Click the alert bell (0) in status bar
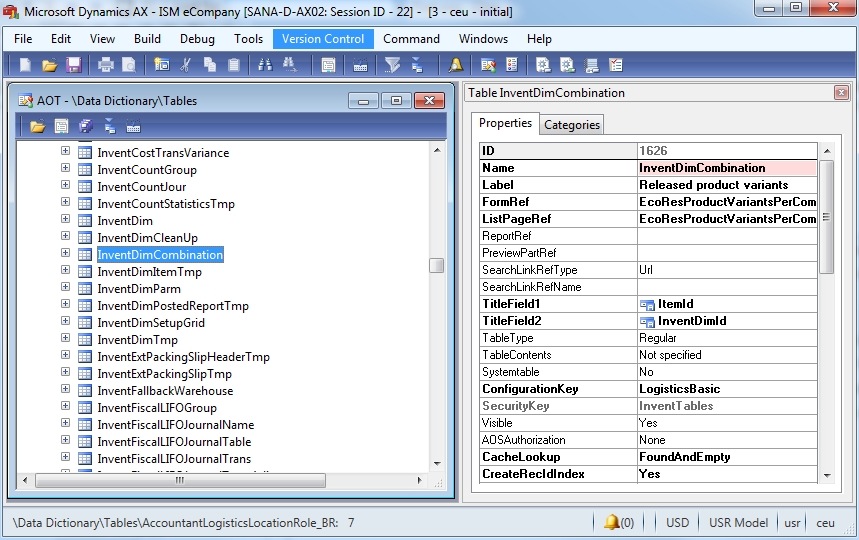The height and width of the screenshot is (540, 859). [619, 522]
